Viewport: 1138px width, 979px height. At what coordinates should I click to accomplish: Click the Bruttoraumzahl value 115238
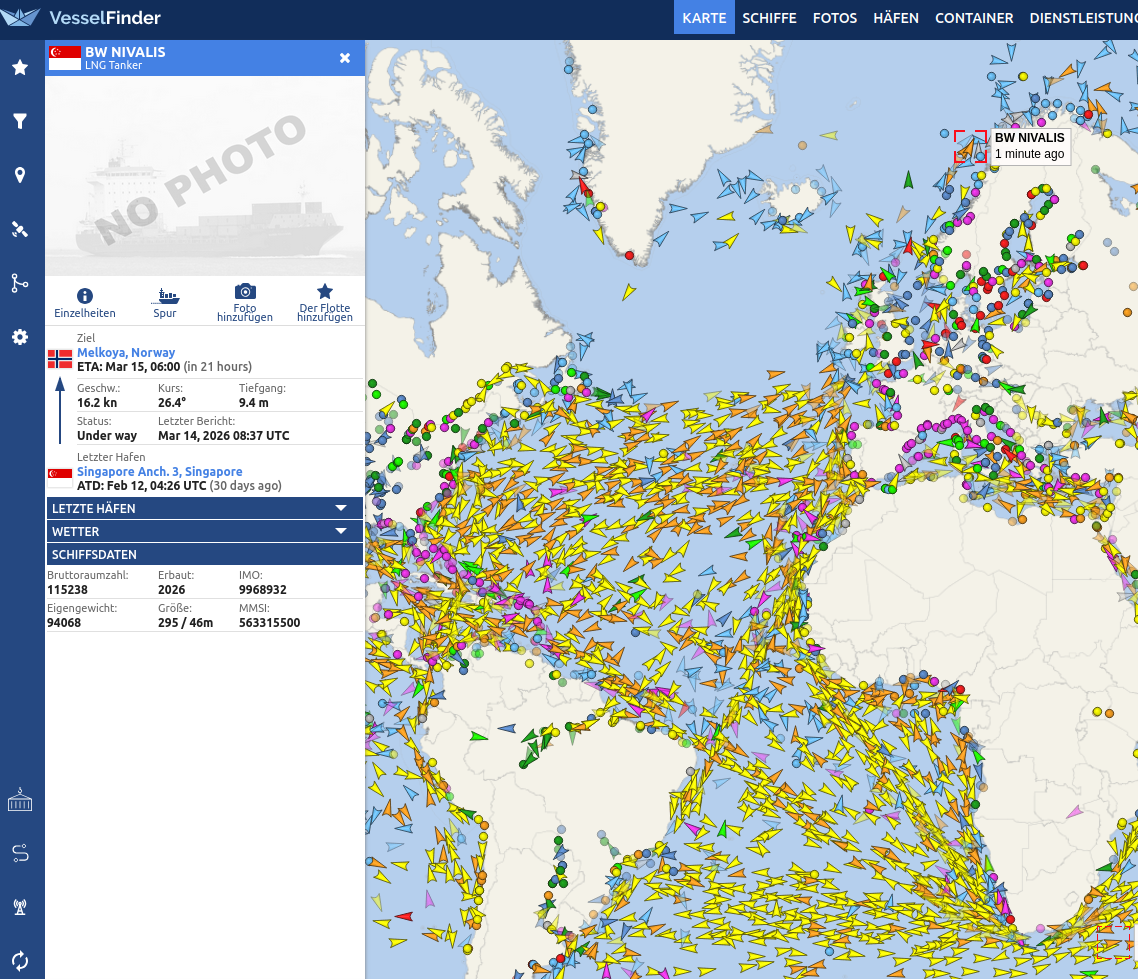click(67, 590)
